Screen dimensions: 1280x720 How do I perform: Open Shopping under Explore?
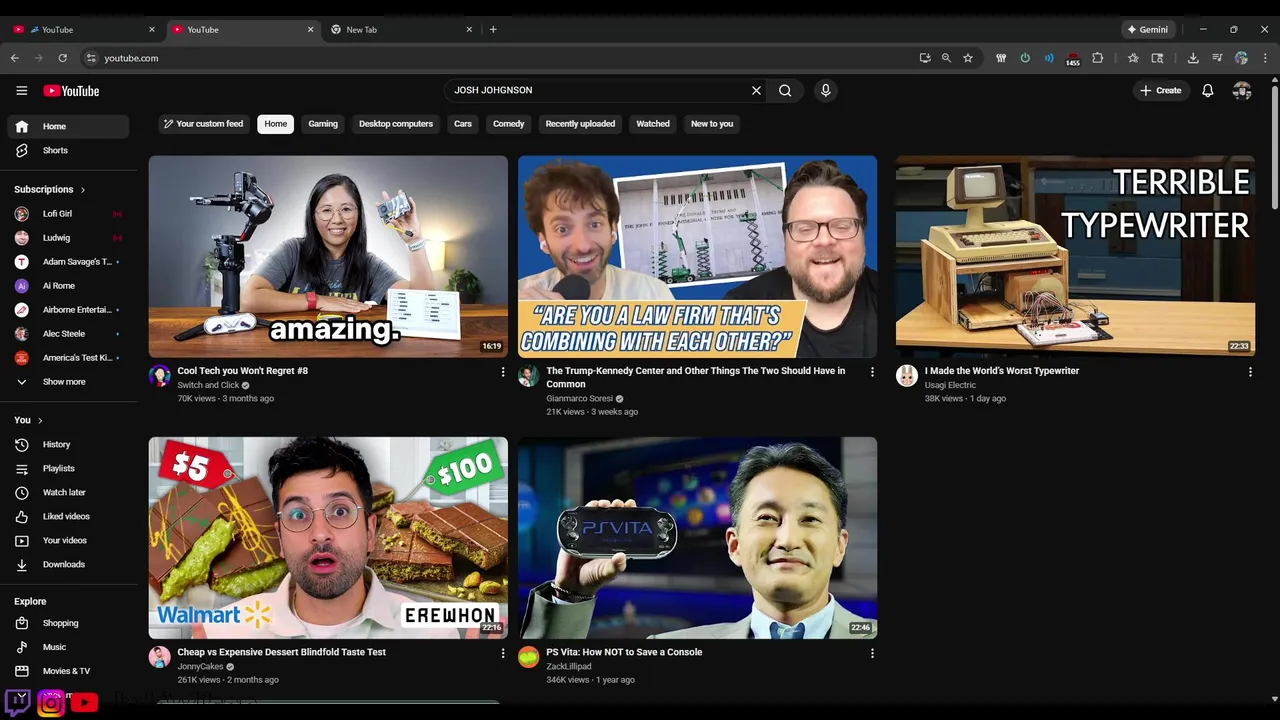point(68,623)
